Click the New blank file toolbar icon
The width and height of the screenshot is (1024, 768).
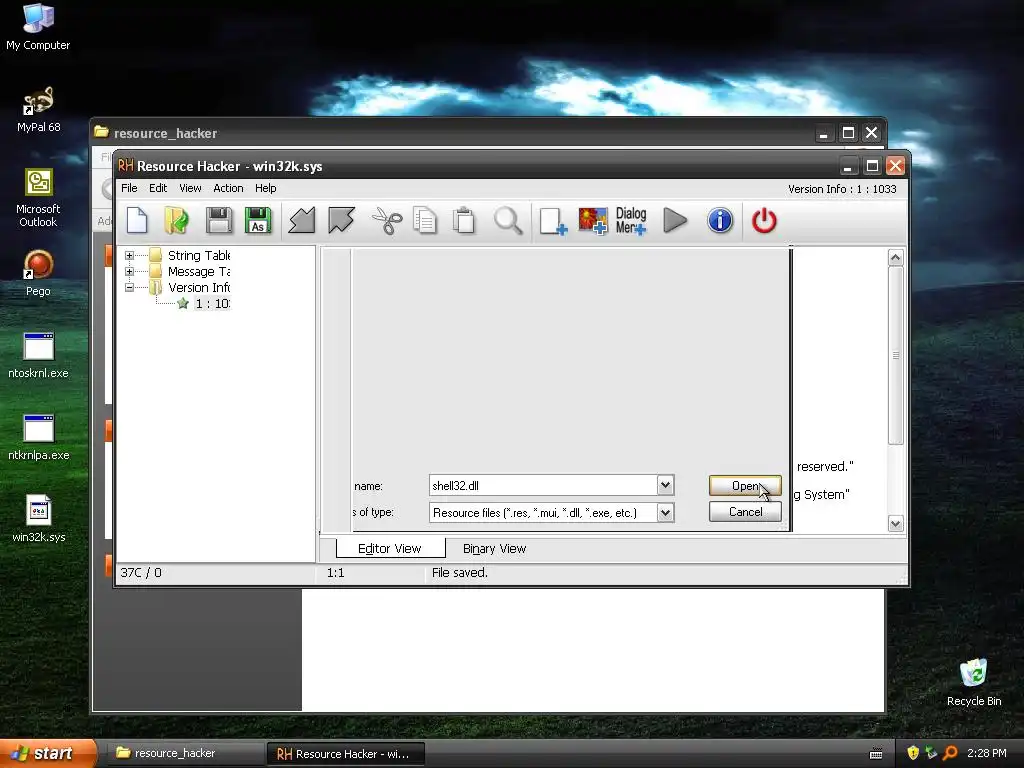point(136,221)
